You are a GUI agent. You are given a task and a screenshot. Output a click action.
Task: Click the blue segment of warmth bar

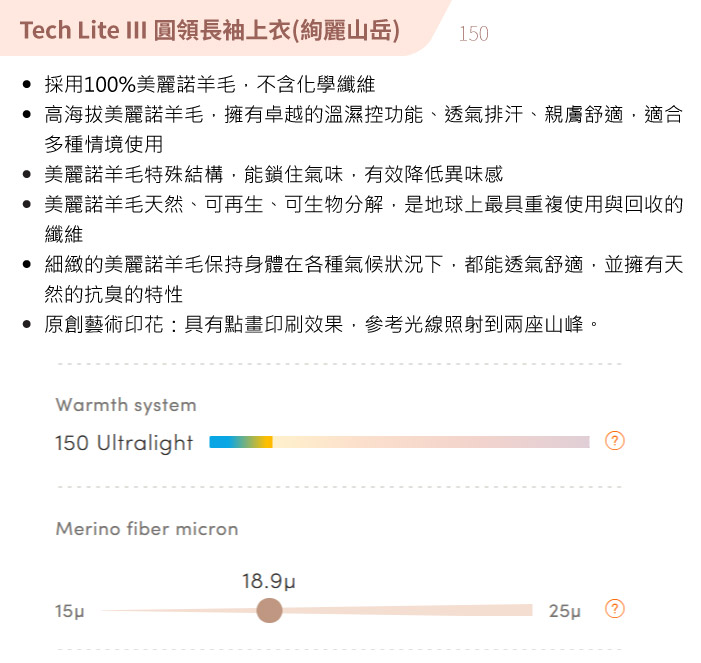click(x=222, y=442)
